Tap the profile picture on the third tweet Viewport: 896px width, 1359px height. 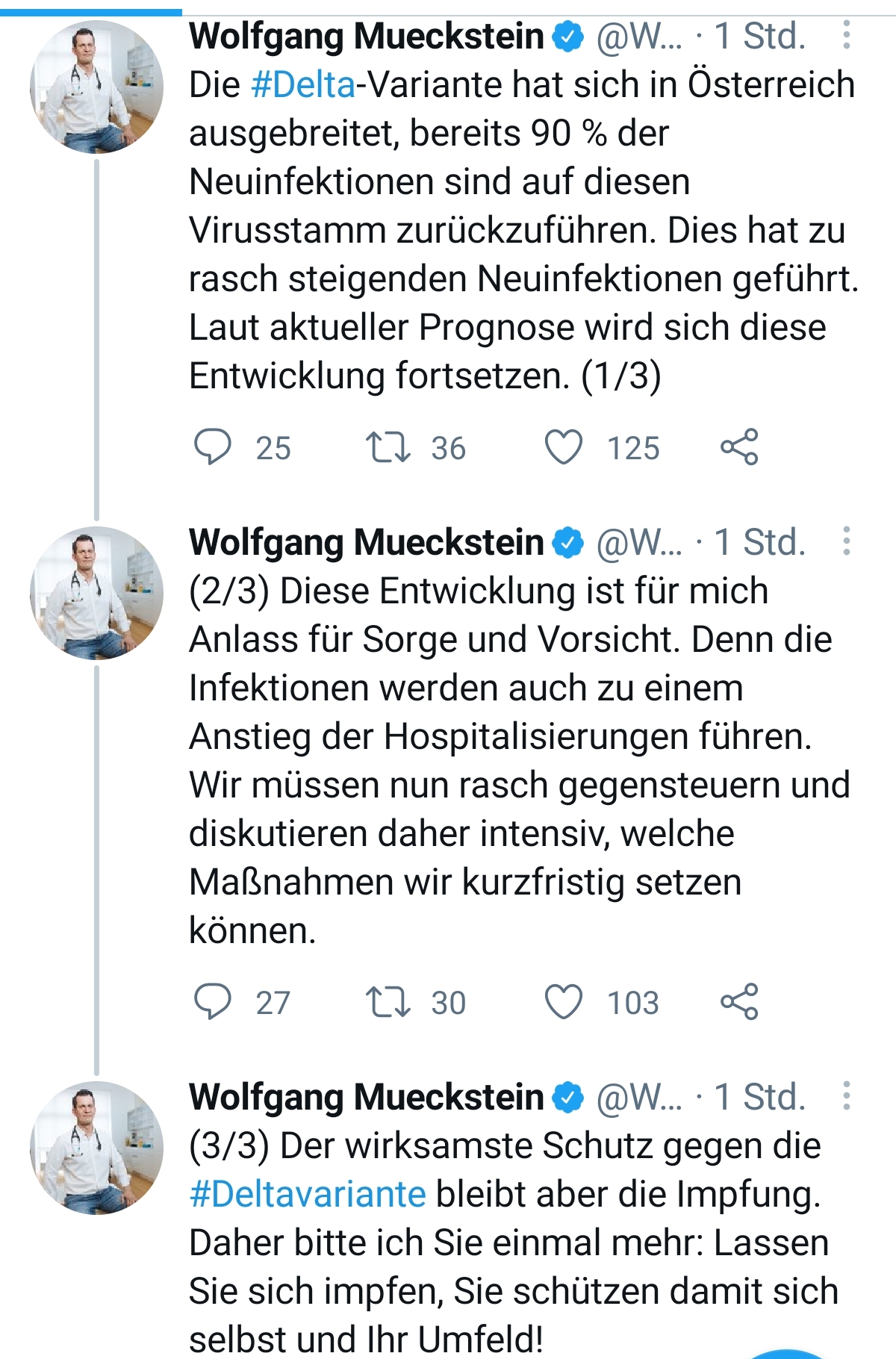coord(96,1148)
